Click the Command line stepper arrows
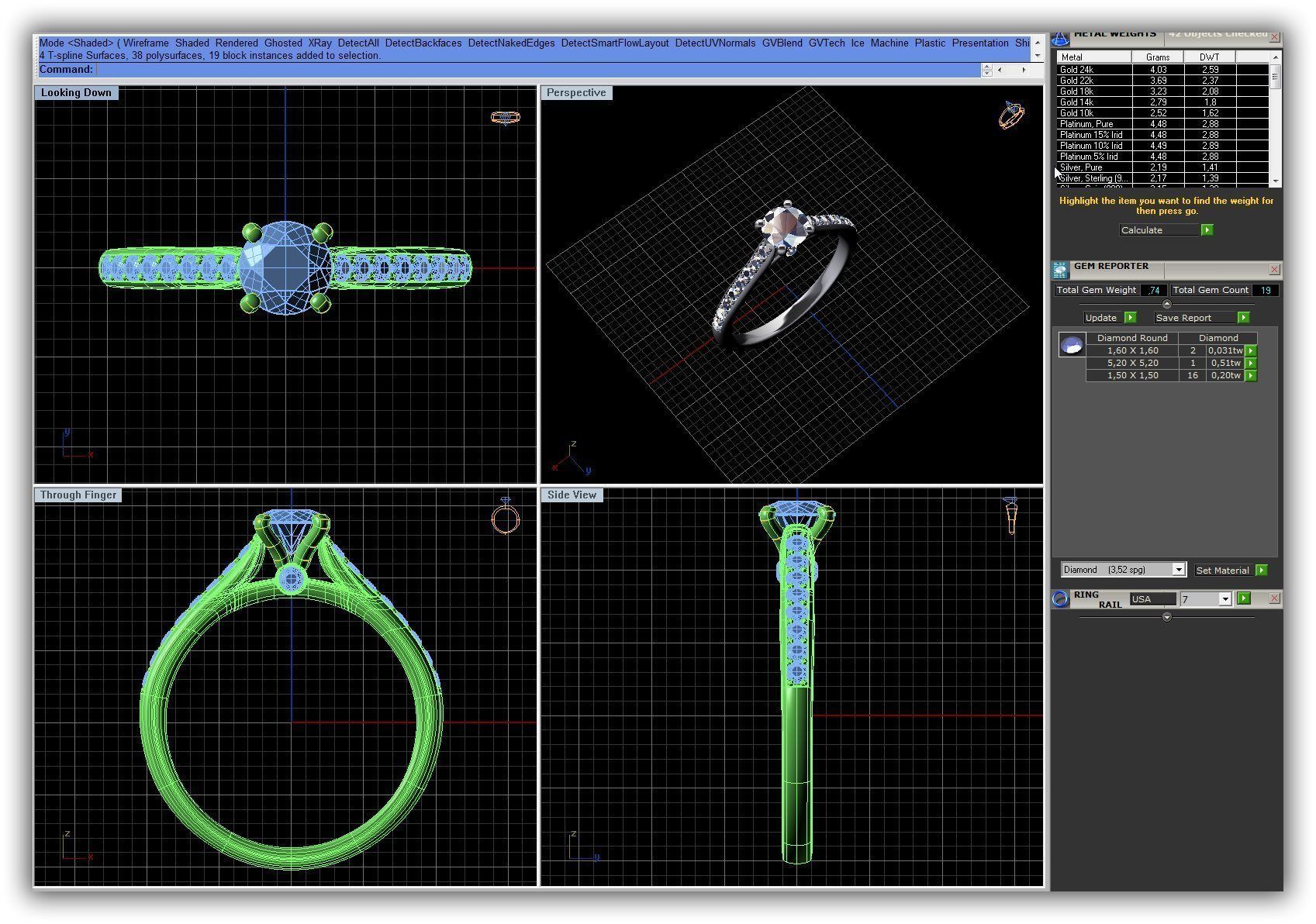This screenshot has width=1316, height=924. point(986,70)
